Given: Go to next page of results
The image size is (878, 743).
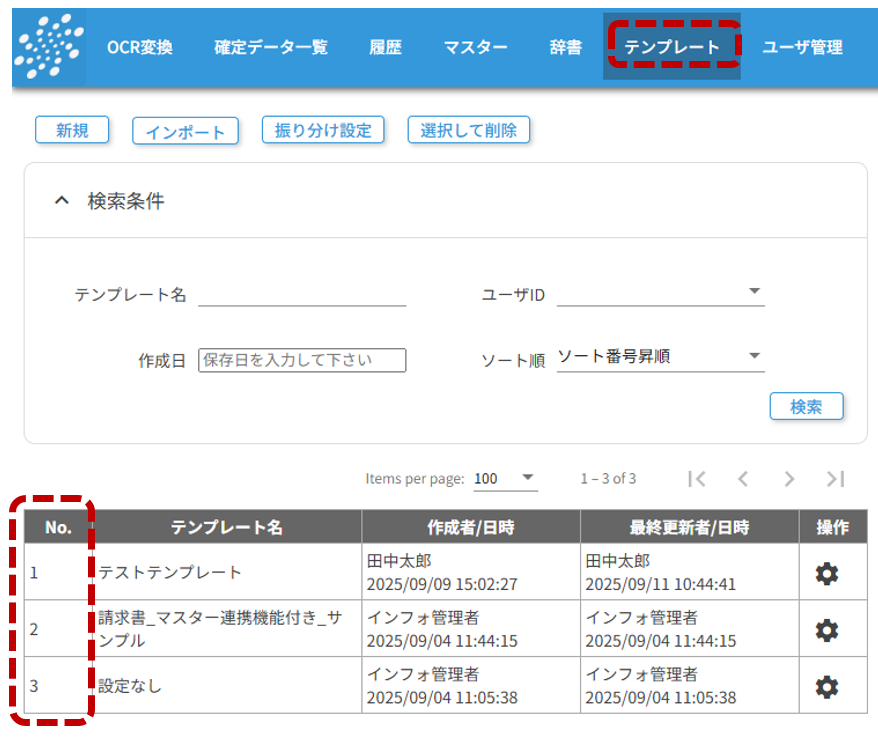Looking at the screenshot, I should [789, 479].
